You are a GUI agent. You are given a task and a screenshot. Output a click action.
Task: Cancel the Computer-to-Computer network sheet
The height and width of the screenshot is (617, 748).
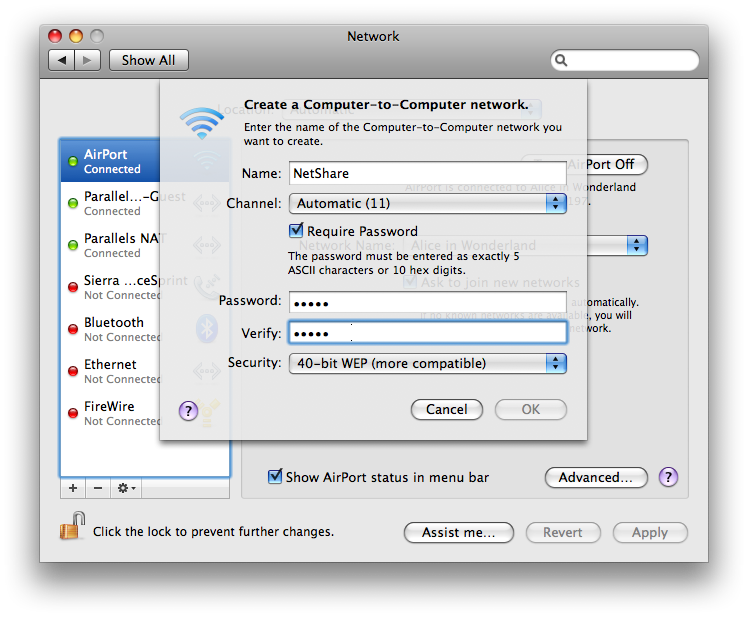click(x=447, y=409)
